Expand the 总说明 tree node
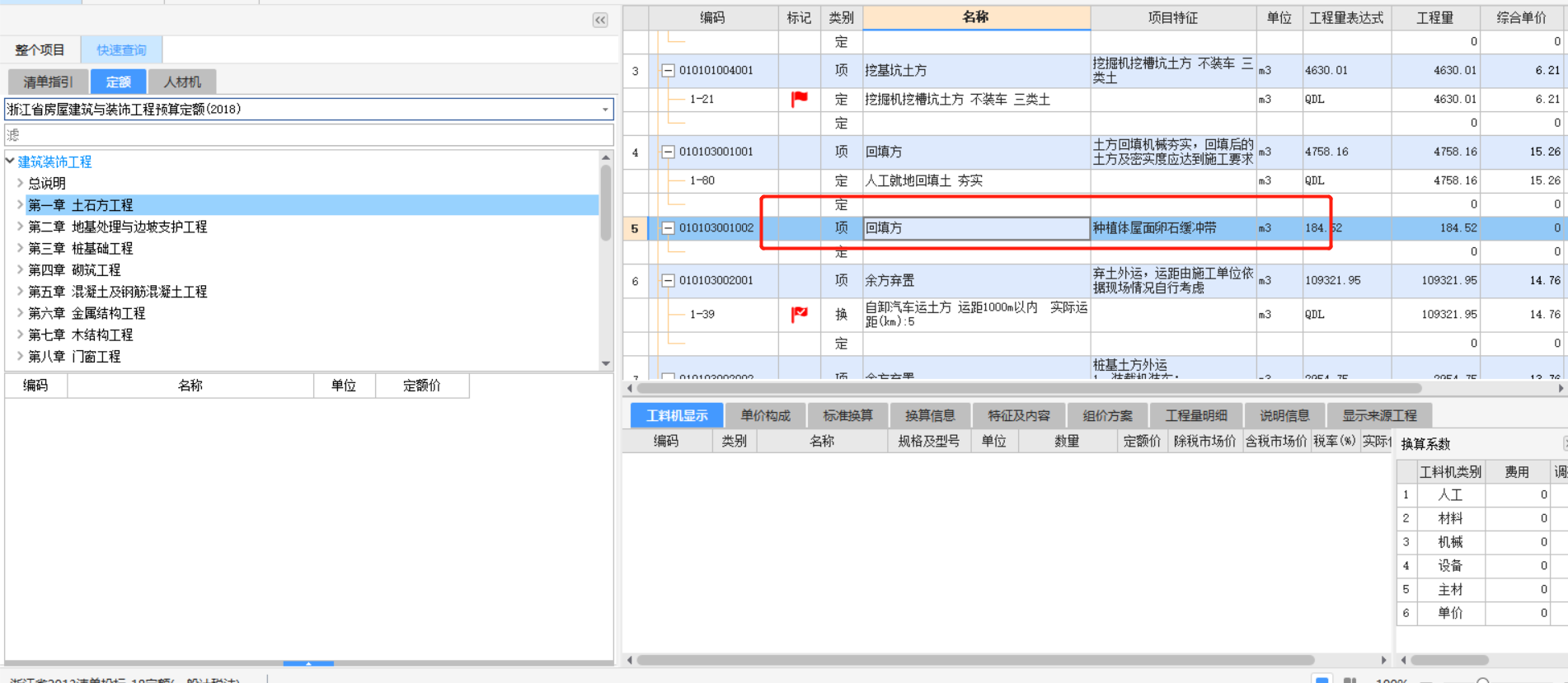The width and height of the screenshot is (1568, 683). (x=21, y=183)
